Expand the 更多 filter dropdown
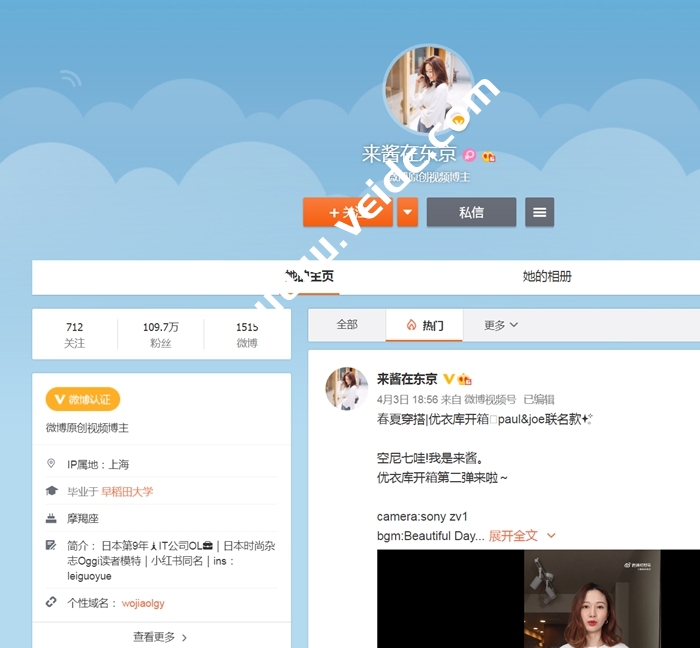Viewport: 700px width, 648px height. 501,325
